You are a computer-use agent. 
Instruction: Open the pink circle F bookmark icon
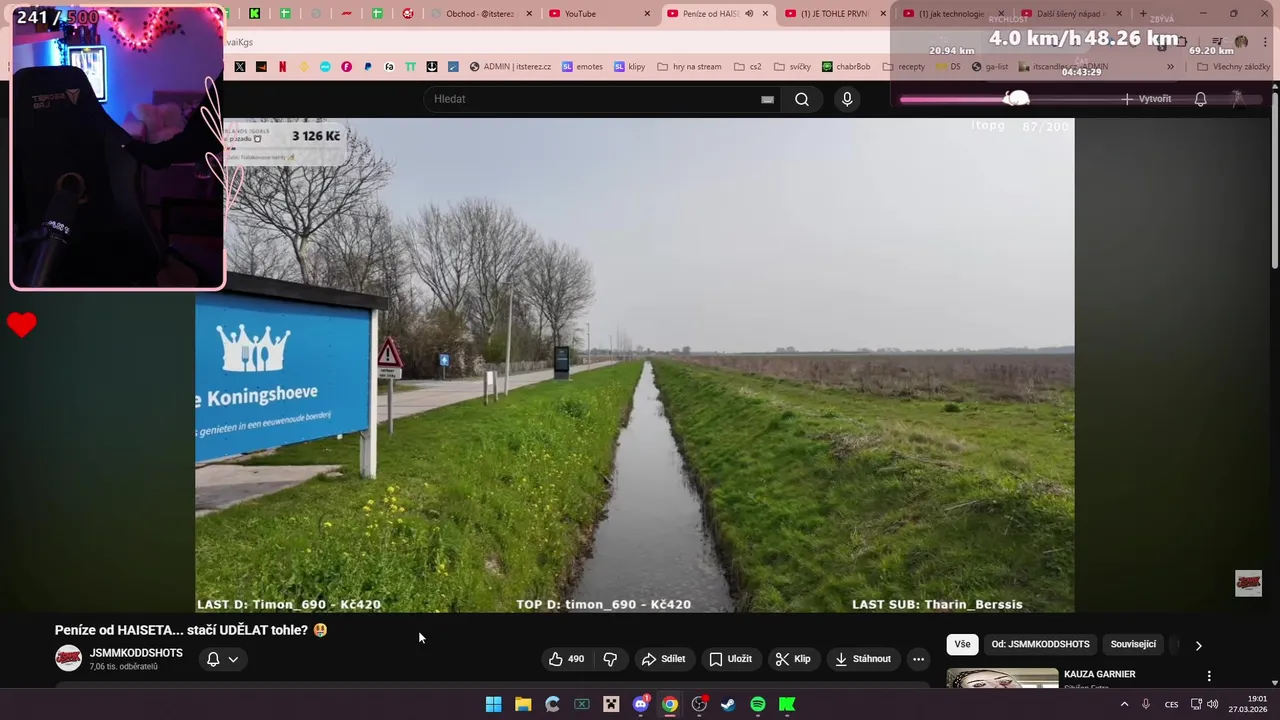coord(347,67)
